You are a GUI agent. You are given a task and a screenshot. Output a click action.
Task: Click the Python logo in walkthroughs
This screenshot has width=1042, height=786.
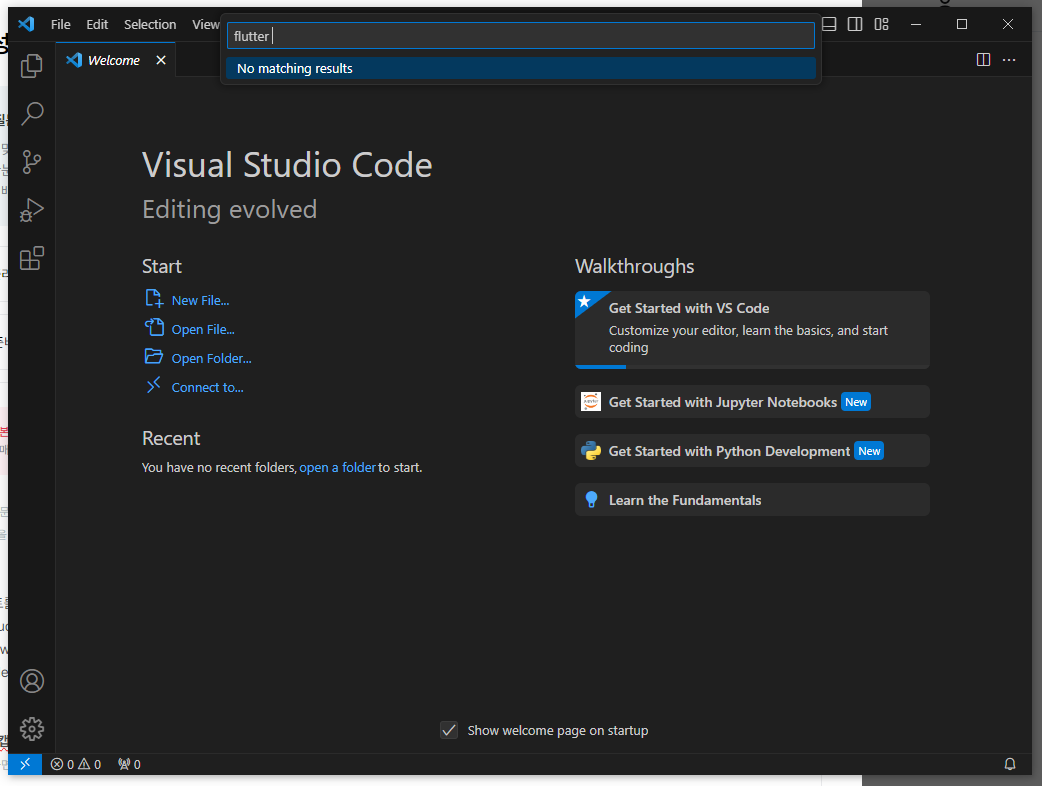pyautogui.click(x=591, y=450)
